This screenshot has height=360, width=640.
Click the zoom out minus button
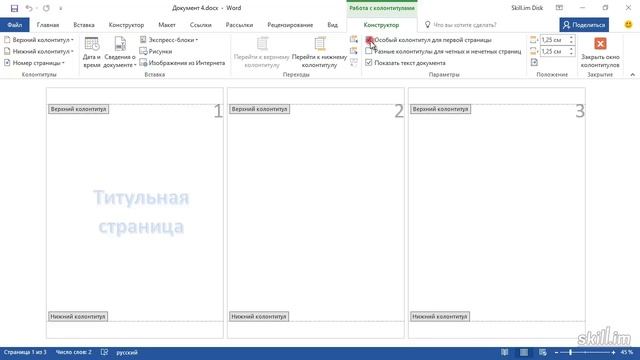pyautogui.click(x=556, y=352)
